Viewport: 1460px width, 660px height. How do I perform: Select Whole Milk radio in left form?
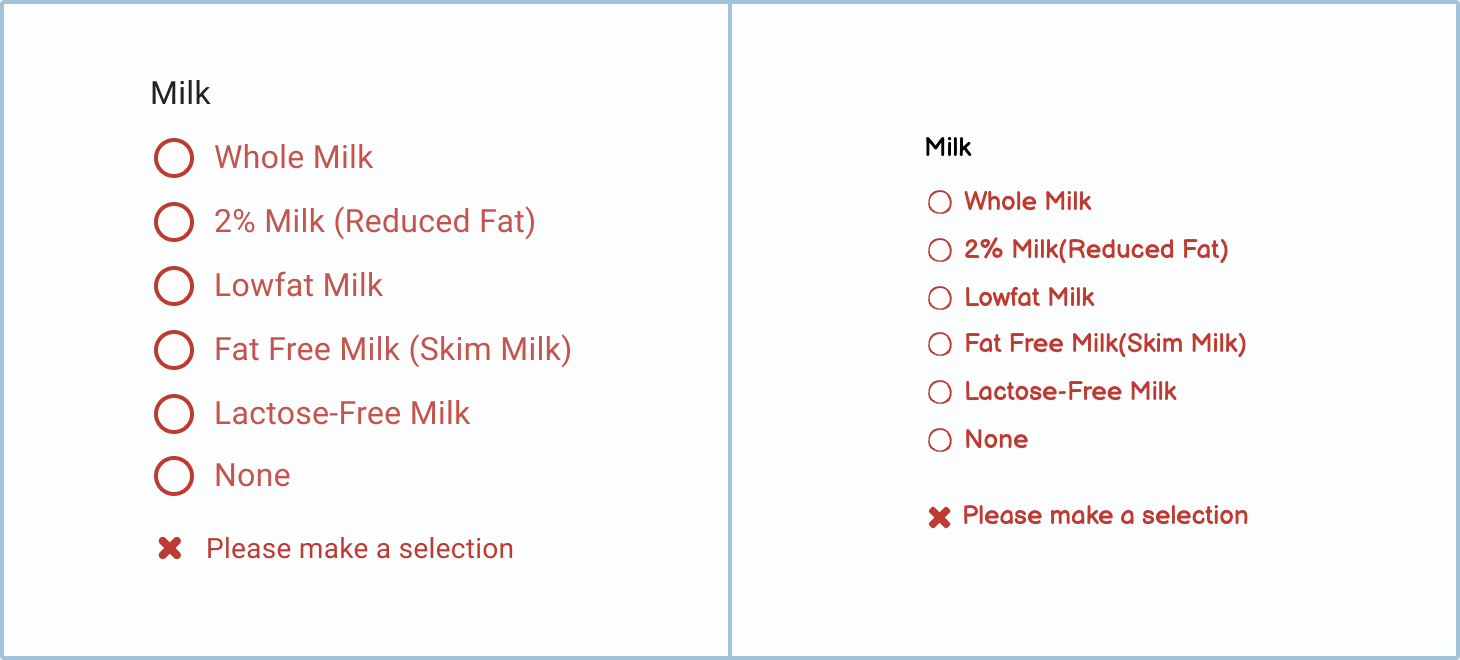174,158
